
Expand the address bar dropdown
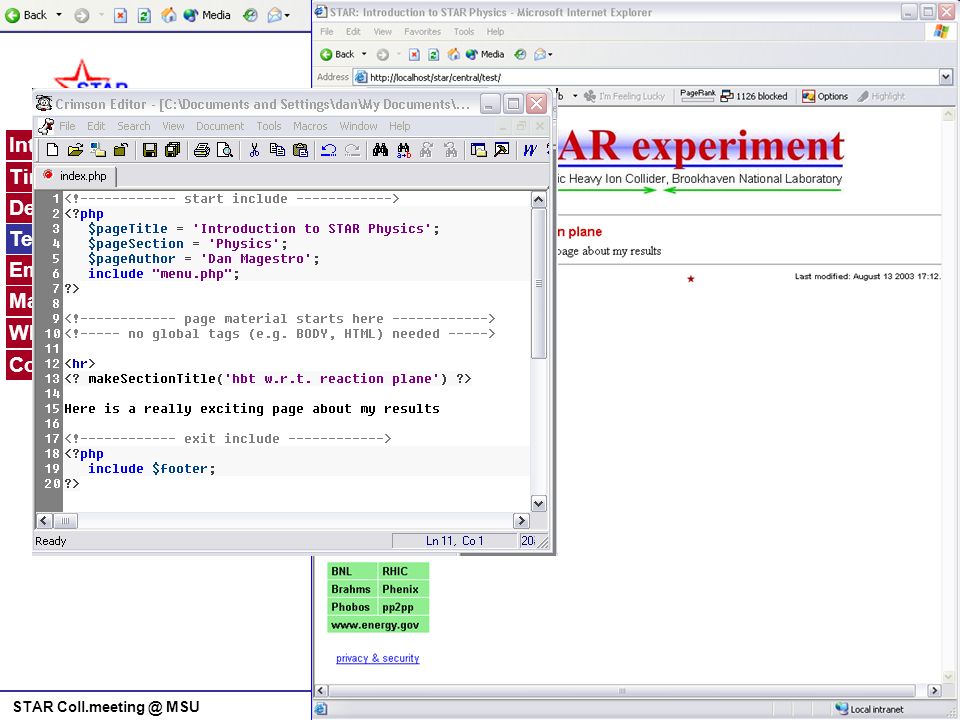point(946,77)
